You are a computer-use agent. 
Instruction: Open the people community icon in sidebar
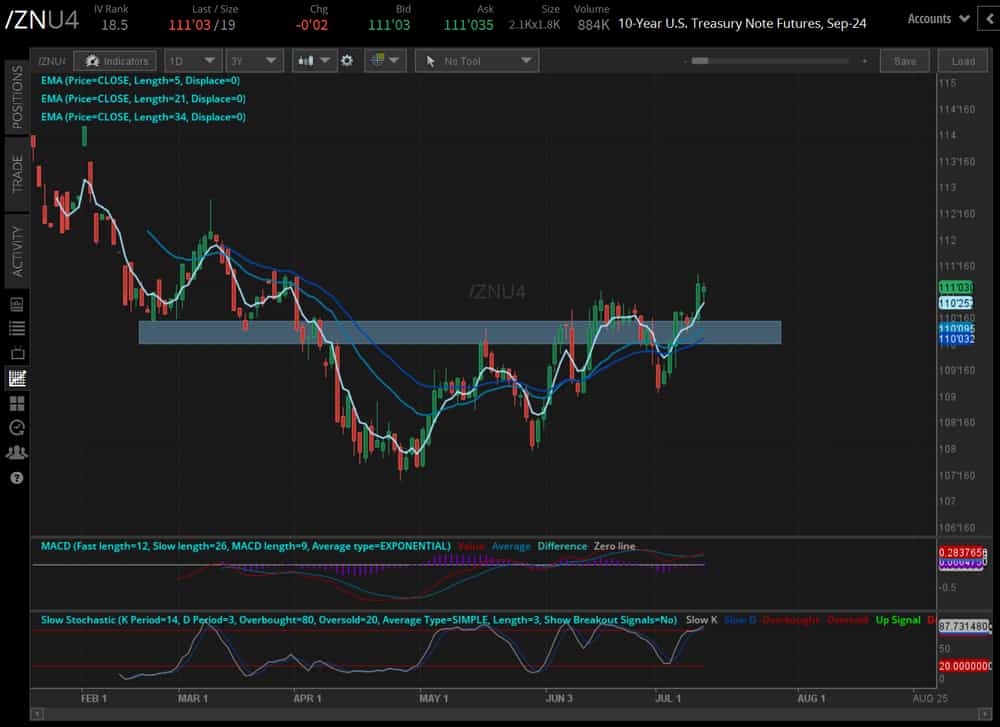pyautogui.click(x=17, y=452)
